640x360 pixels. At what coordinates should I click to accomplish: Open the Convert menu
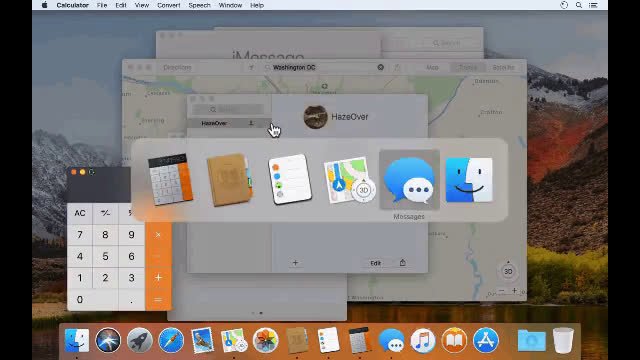(169, 5)
